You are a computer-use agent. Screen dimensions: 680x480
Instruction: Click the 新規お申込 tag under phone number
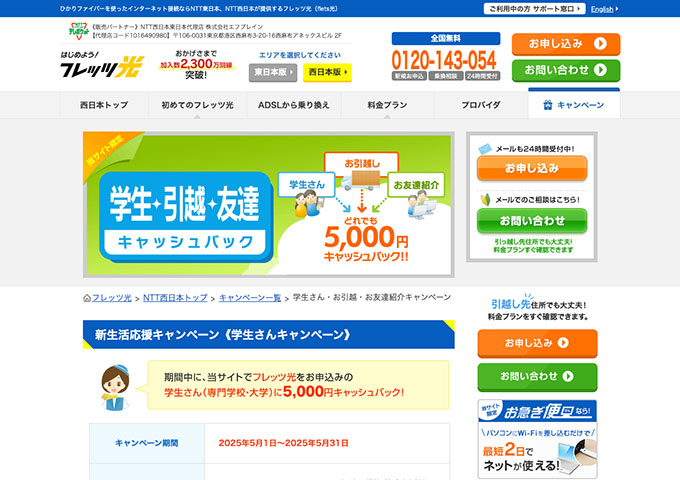(x=409, y=76)
